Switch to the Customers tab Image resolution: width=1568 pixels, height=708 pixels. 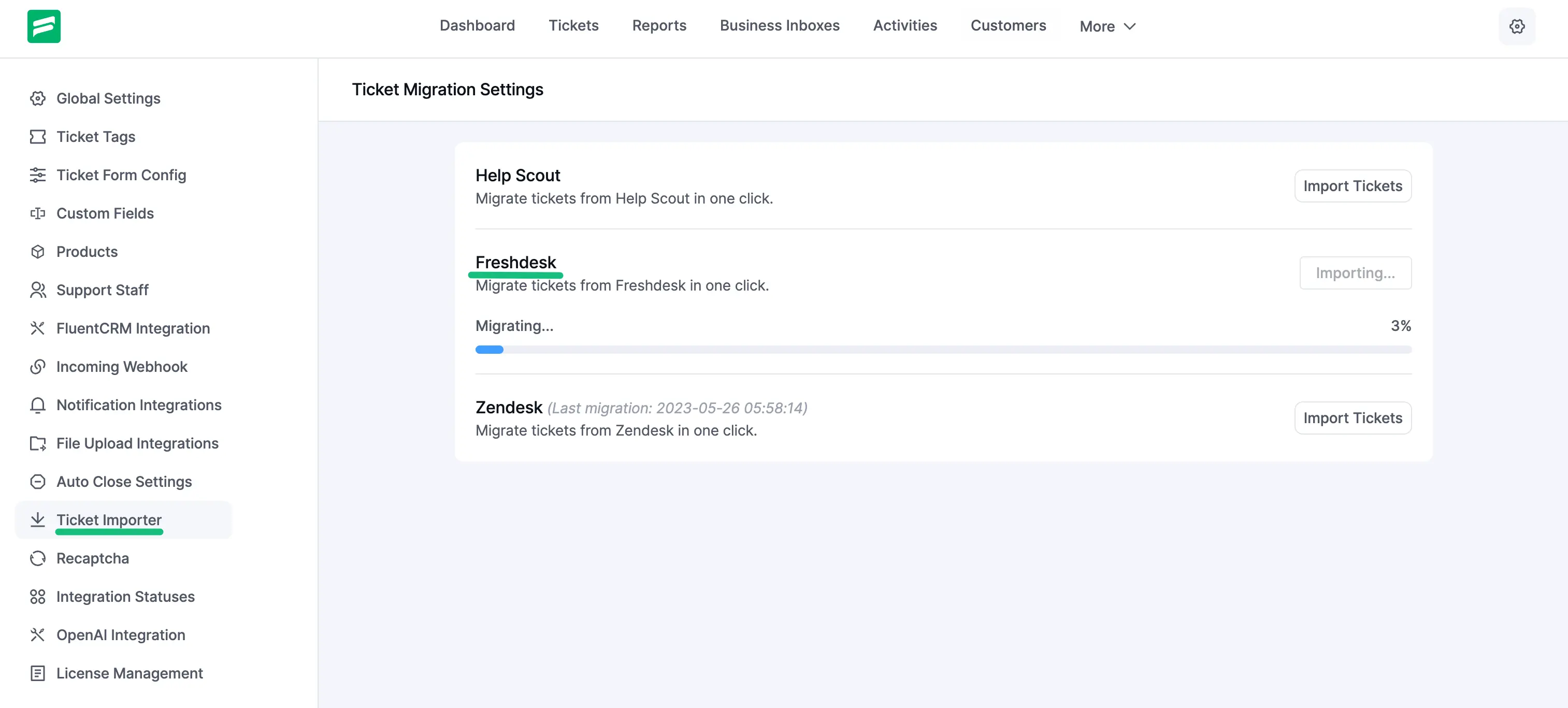pyautogui.click(x=1009, y=25)
